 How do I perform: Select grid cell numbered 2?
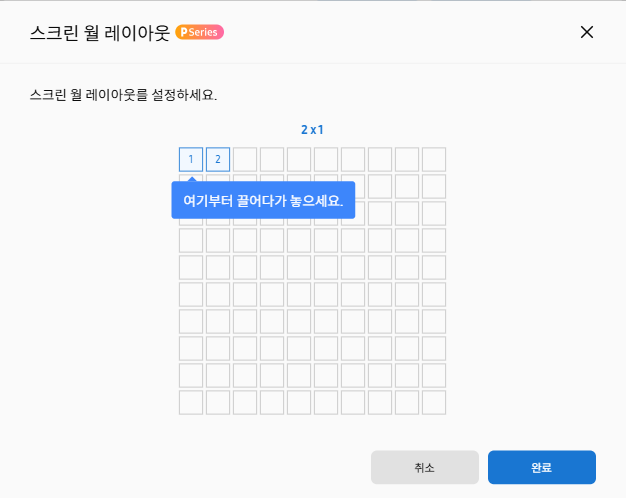218,159
